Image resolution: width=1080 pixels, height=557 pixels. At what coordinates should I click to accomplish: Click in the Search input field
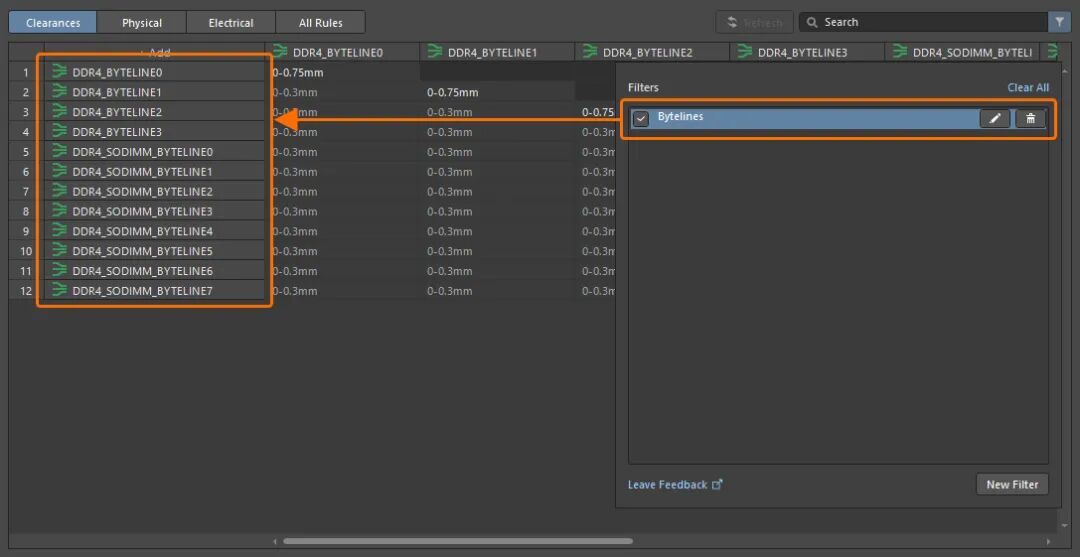click(x=930, y=22)
